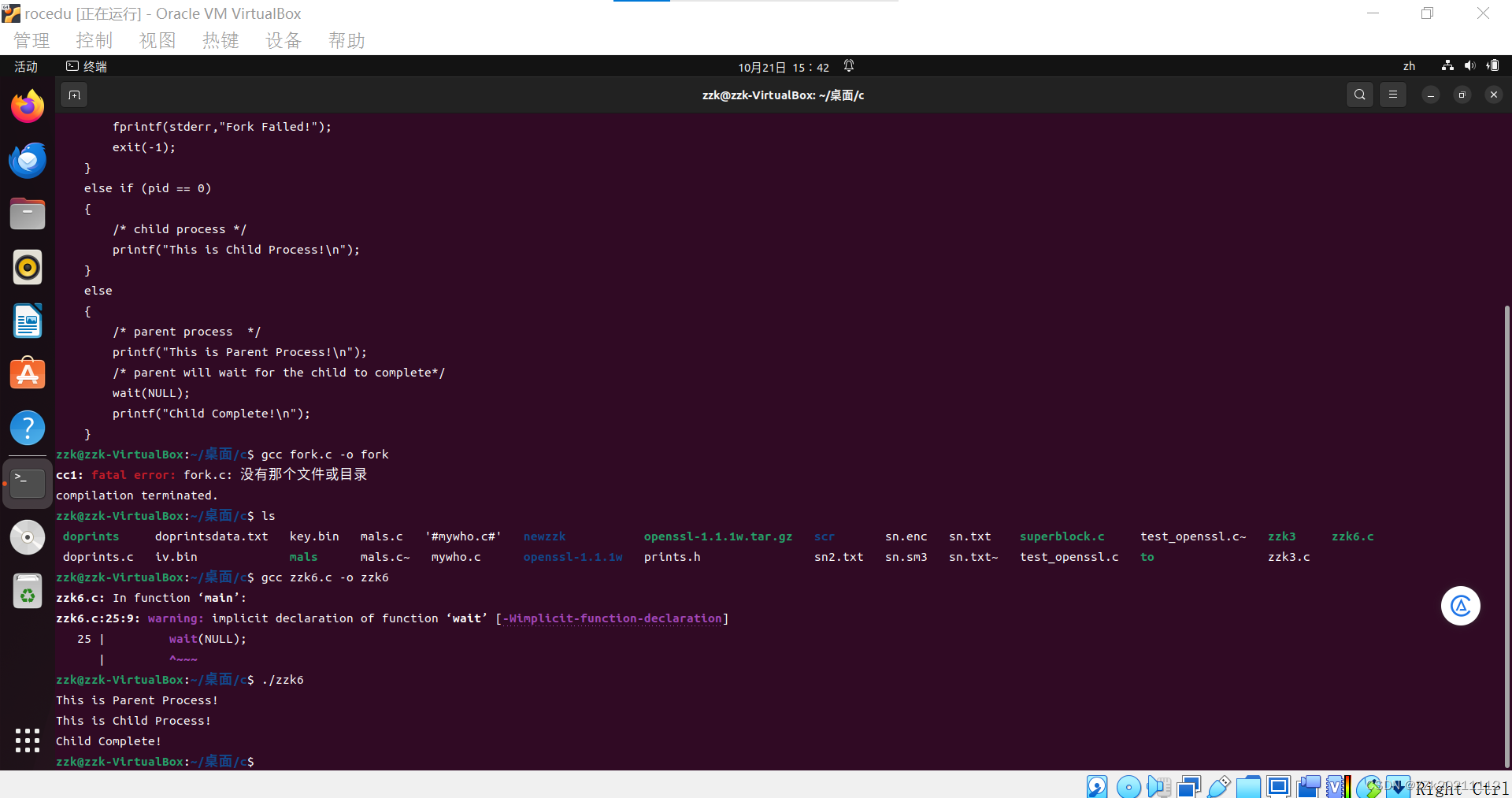Click the battery indicator in top bar

(x=1492, y=66)
